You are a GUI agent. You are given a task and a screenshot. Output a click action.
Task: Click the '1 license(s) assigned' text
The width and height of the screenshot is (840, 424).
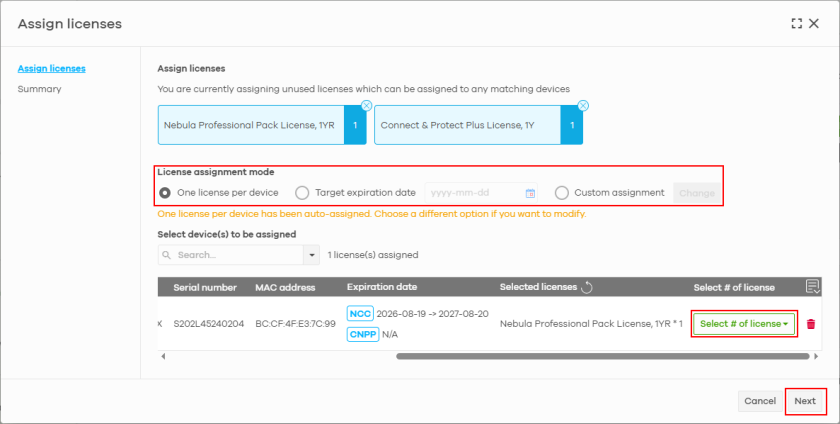pyautogui.click(x=373, y=255)
